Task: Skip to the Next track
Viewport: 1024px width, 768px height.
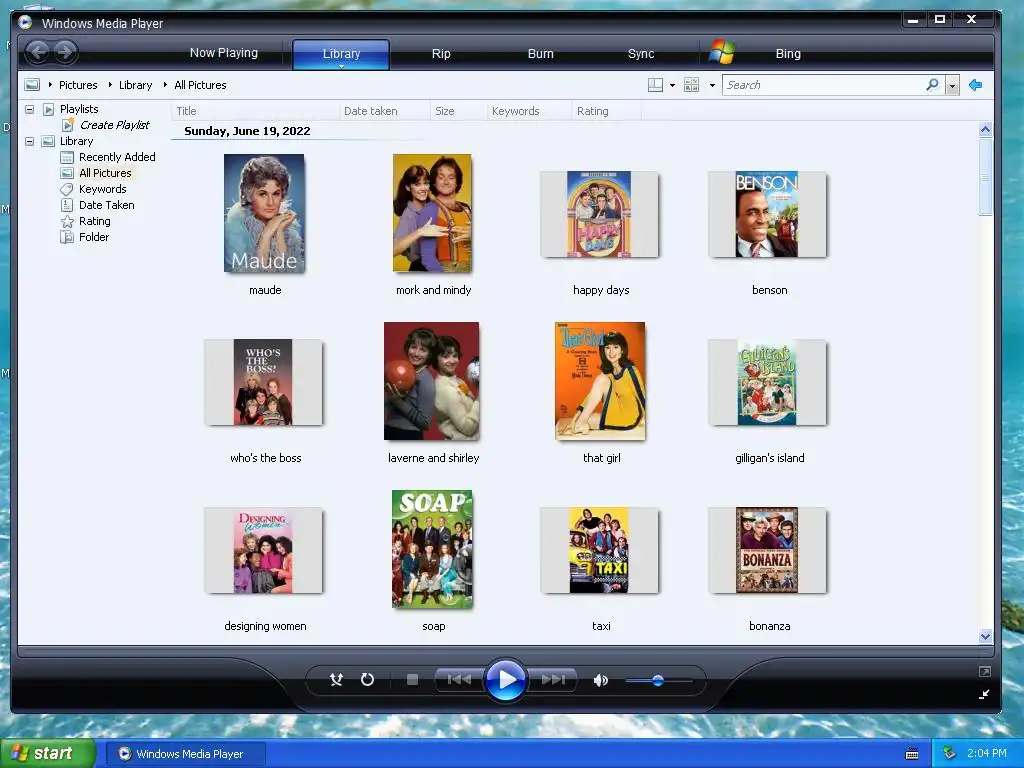Action: click(x=553, y=680)
